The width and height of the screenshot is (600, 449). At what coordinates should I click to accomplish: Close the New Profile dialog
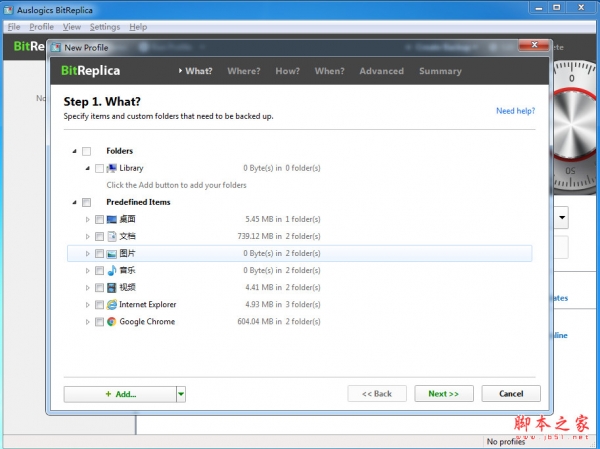tap(535, 45)
